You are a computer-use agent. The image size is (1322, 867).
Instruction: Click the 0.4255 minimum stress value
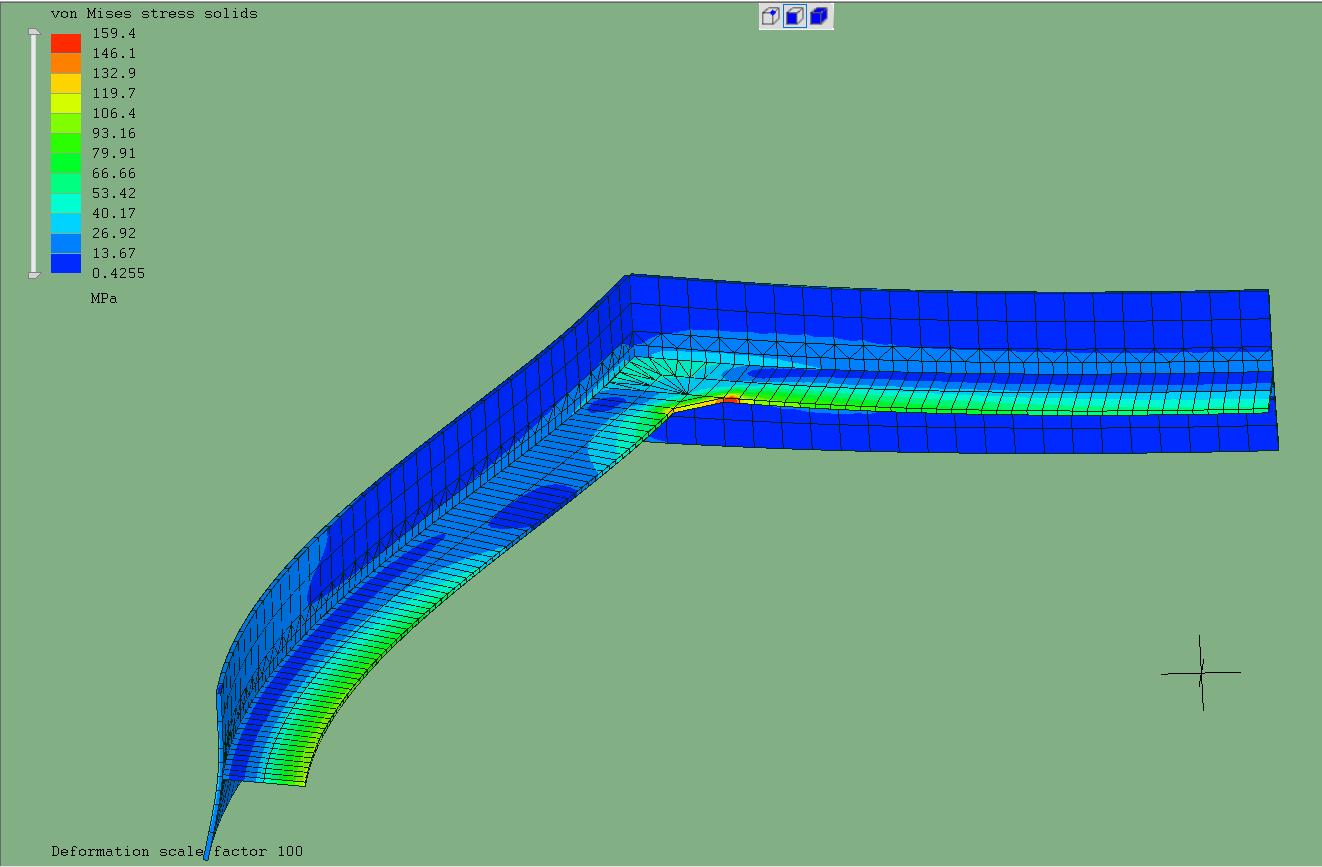pos(117,273)
